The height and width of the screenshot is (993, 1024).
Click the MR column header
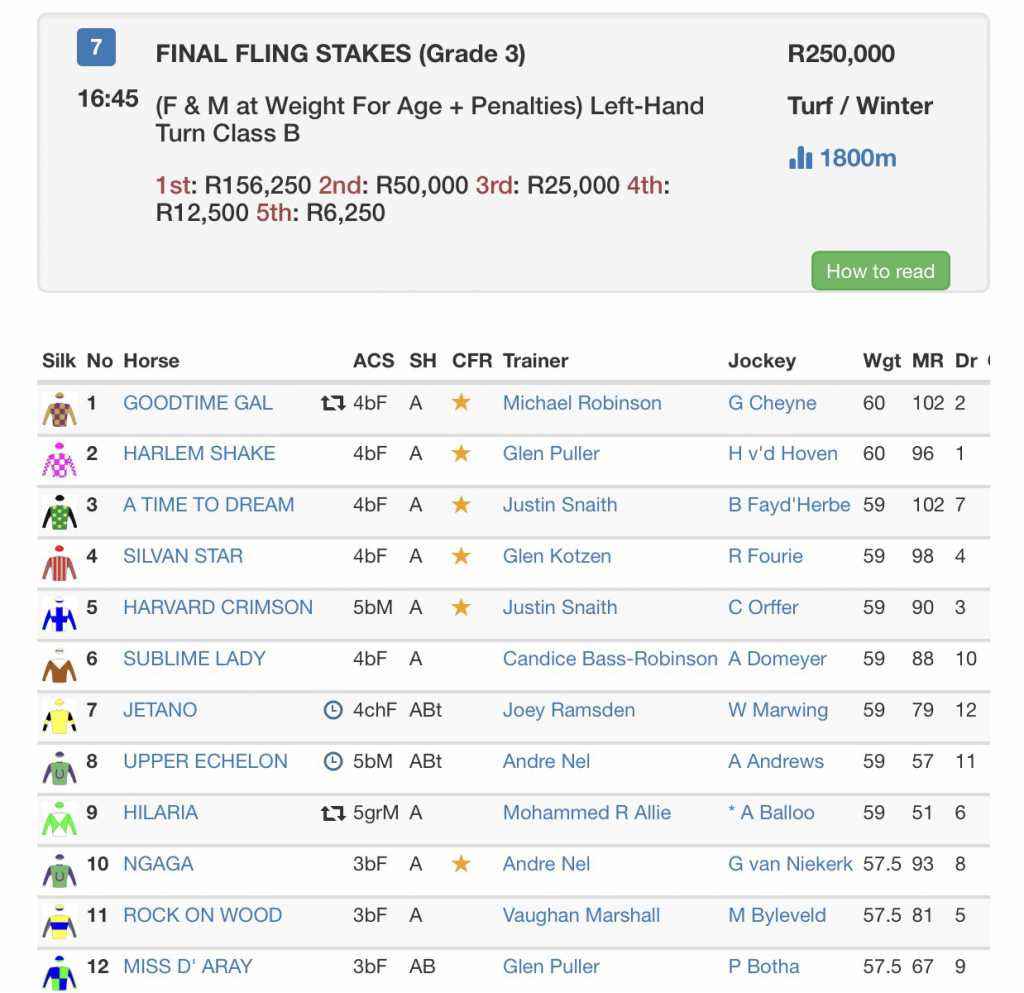coord(927,361)
